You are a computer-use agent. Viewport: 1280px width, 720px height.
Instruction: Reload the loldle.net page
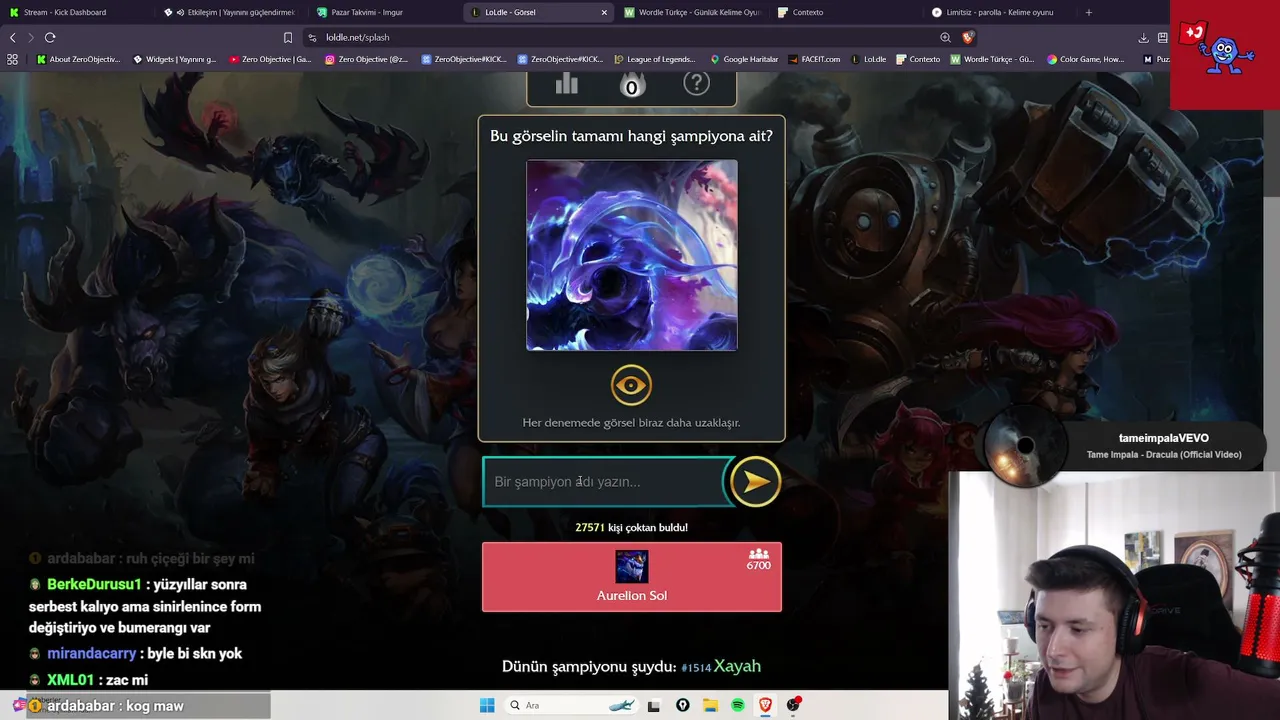(50, 37)
